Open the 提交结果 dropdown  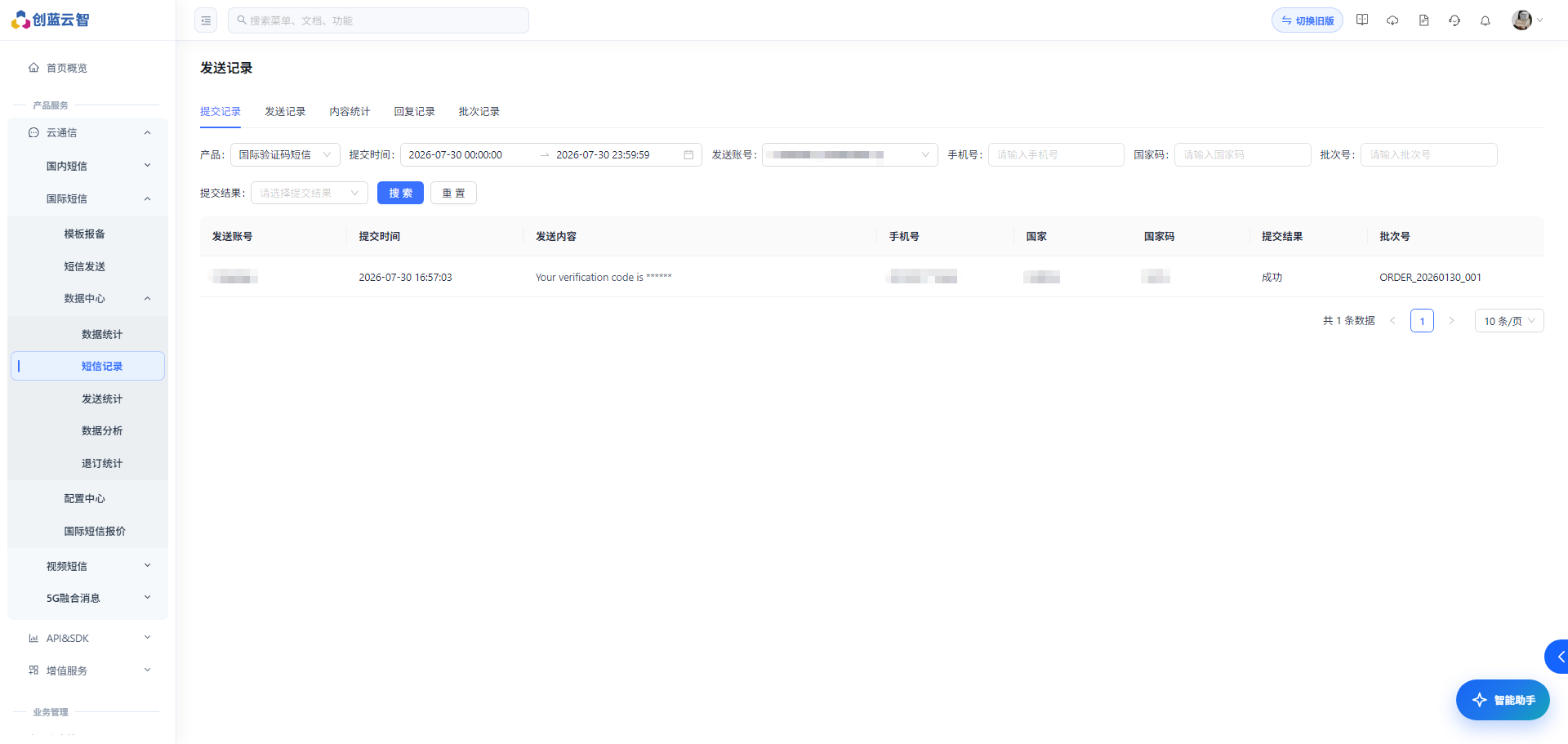point(310,193)
